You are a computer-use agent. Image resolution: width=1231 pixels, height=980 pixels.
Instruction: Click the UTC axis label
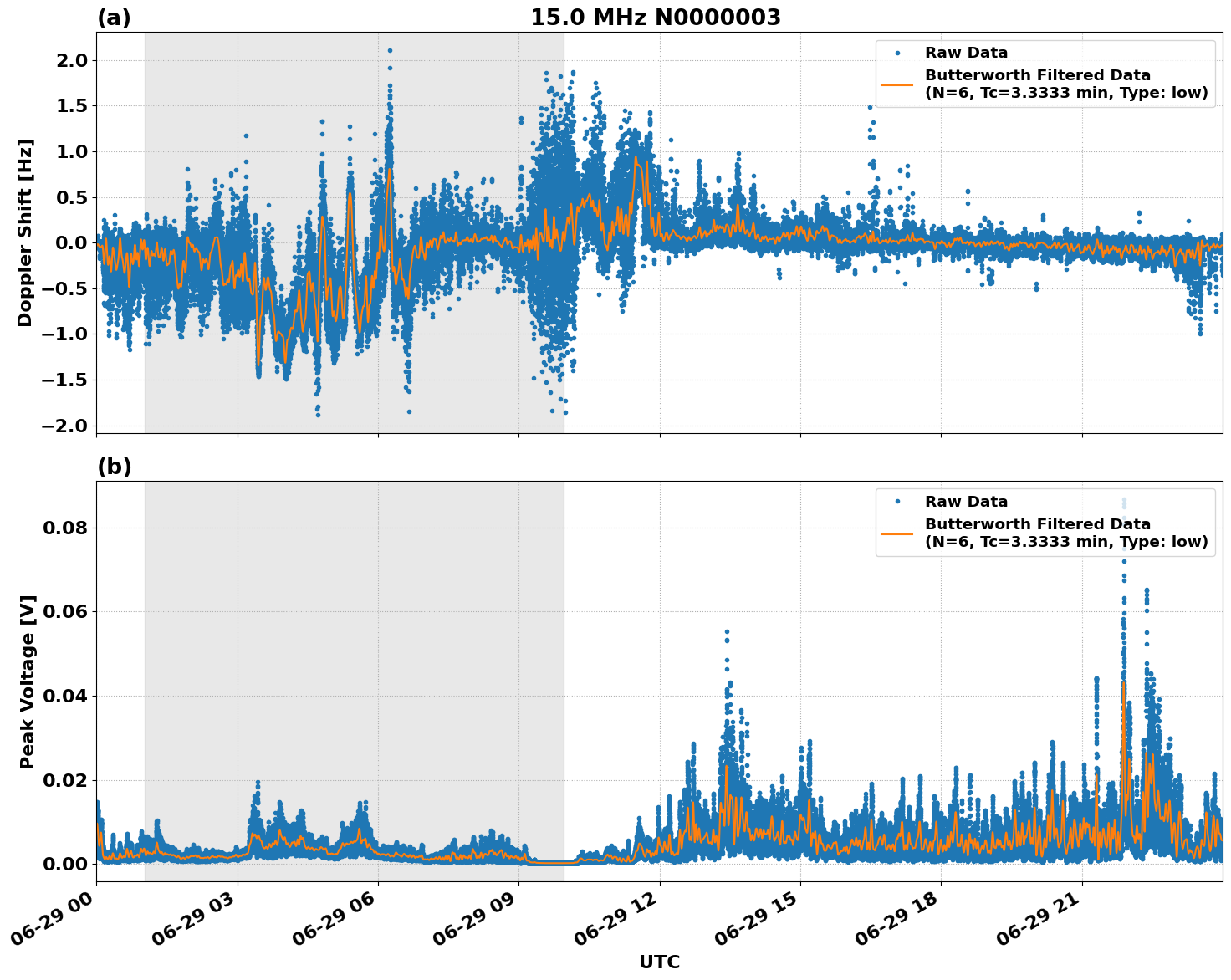tap(658, 960)
